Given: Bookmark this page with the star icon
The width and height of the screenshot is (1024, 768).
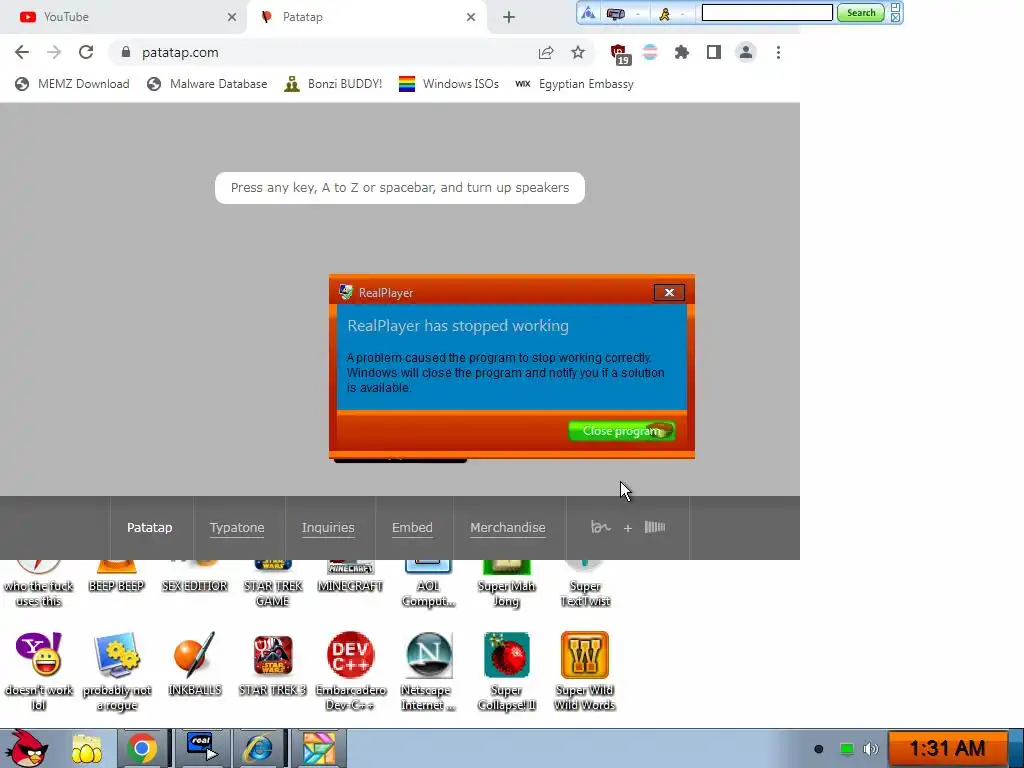Looking at the screenshot, I should tap(578, 52).
